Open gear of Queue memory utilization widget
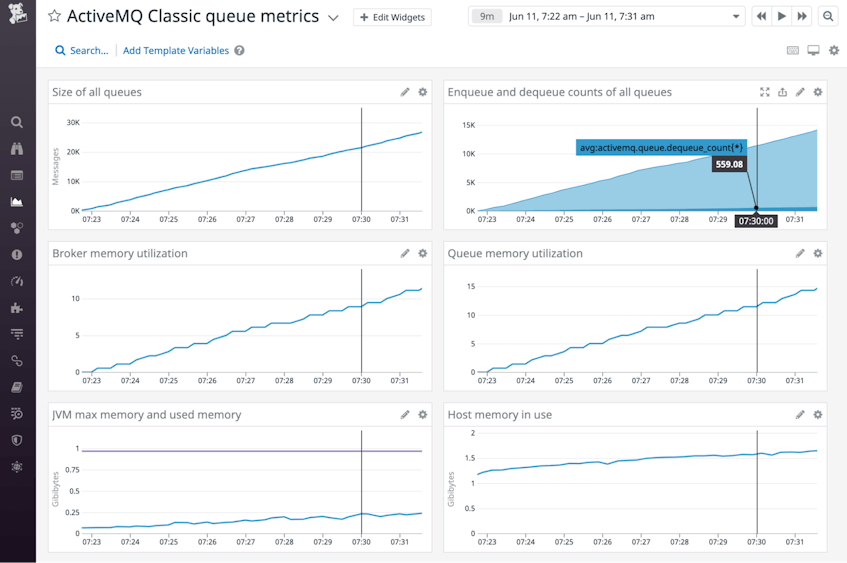847x563 pixels. tap(818, 253)
